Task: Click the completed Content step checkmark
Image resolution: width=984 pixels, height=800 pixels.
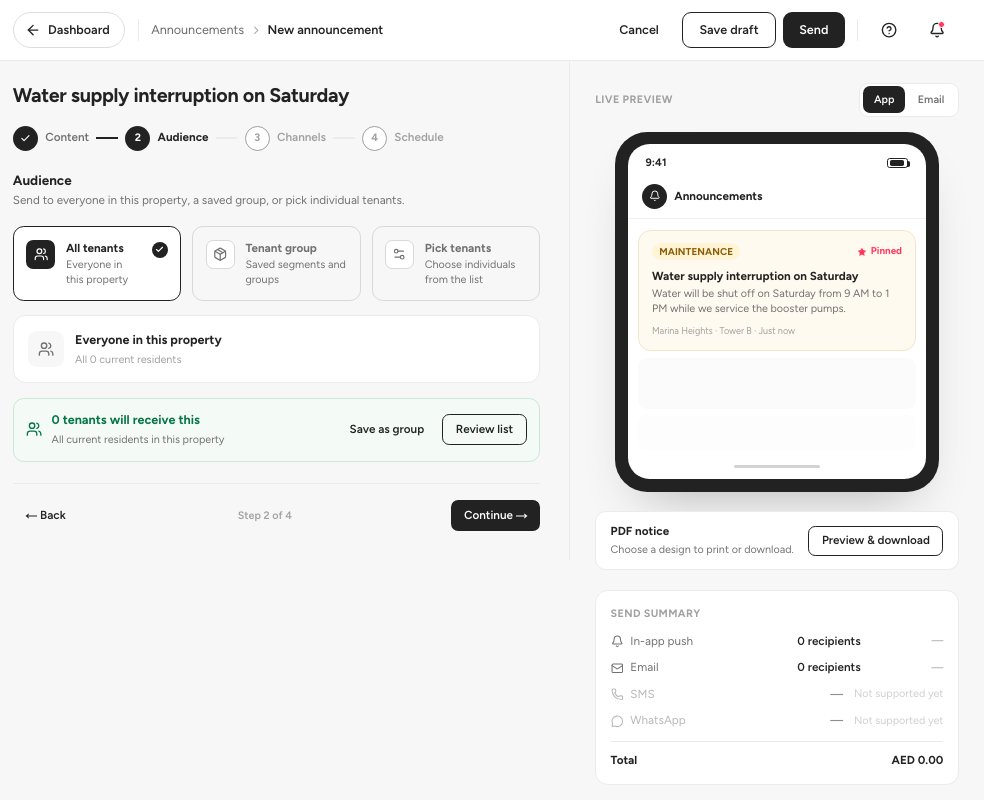Action: click(25, 138)
